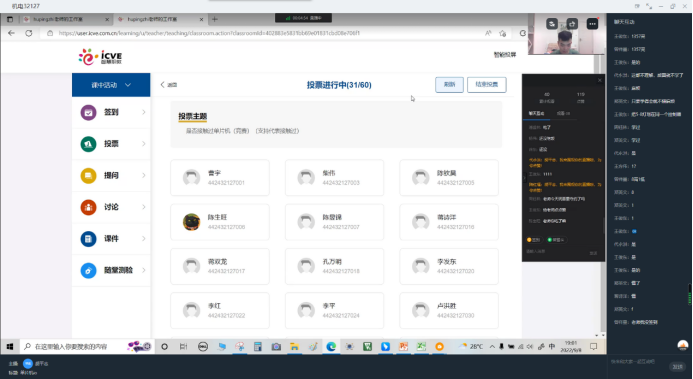This screenshot has width=693, height=379.
Task: Open the Edge browser taskbar icon
Action: pos(331,347)
